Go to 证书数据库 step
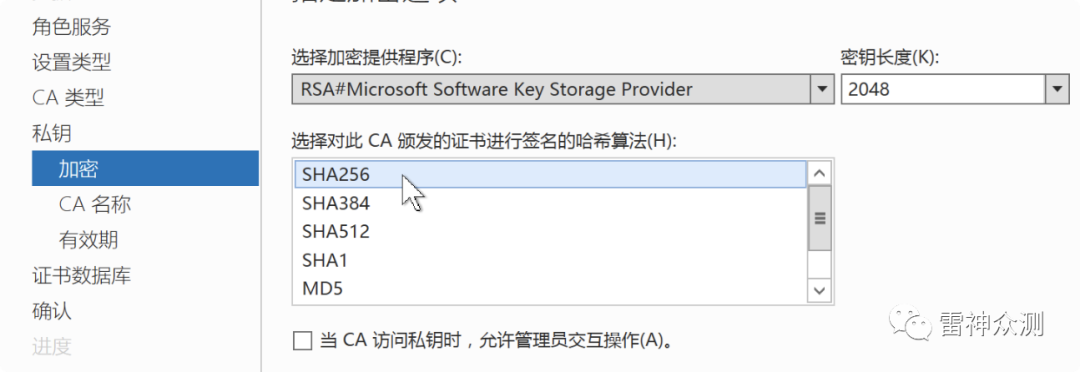Viewport: 1080px width, 372px height. [81, 276]
